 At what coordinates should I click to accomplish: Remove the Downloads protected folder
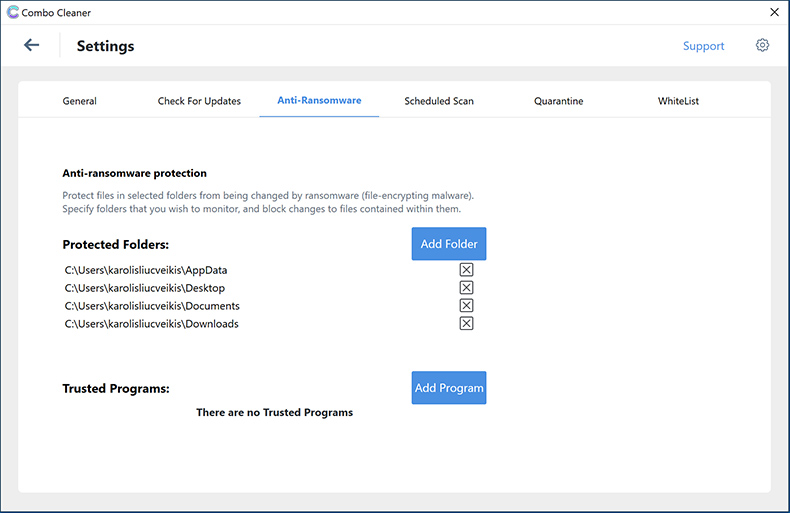coord(466,324)
